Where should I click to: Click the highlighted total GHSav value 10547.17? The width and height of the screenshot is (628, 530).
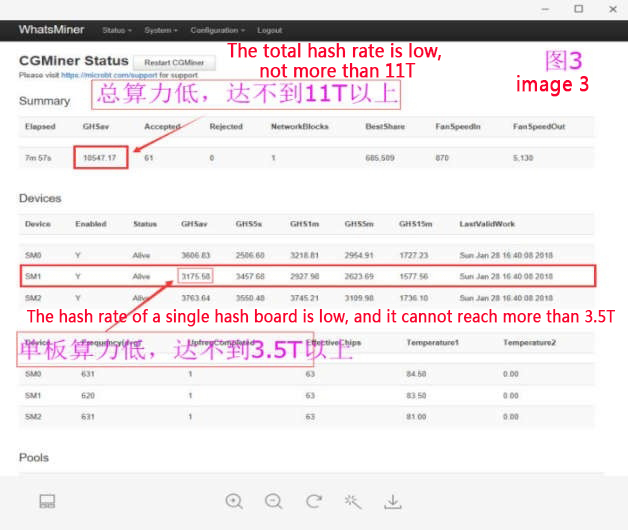point(100,158)
